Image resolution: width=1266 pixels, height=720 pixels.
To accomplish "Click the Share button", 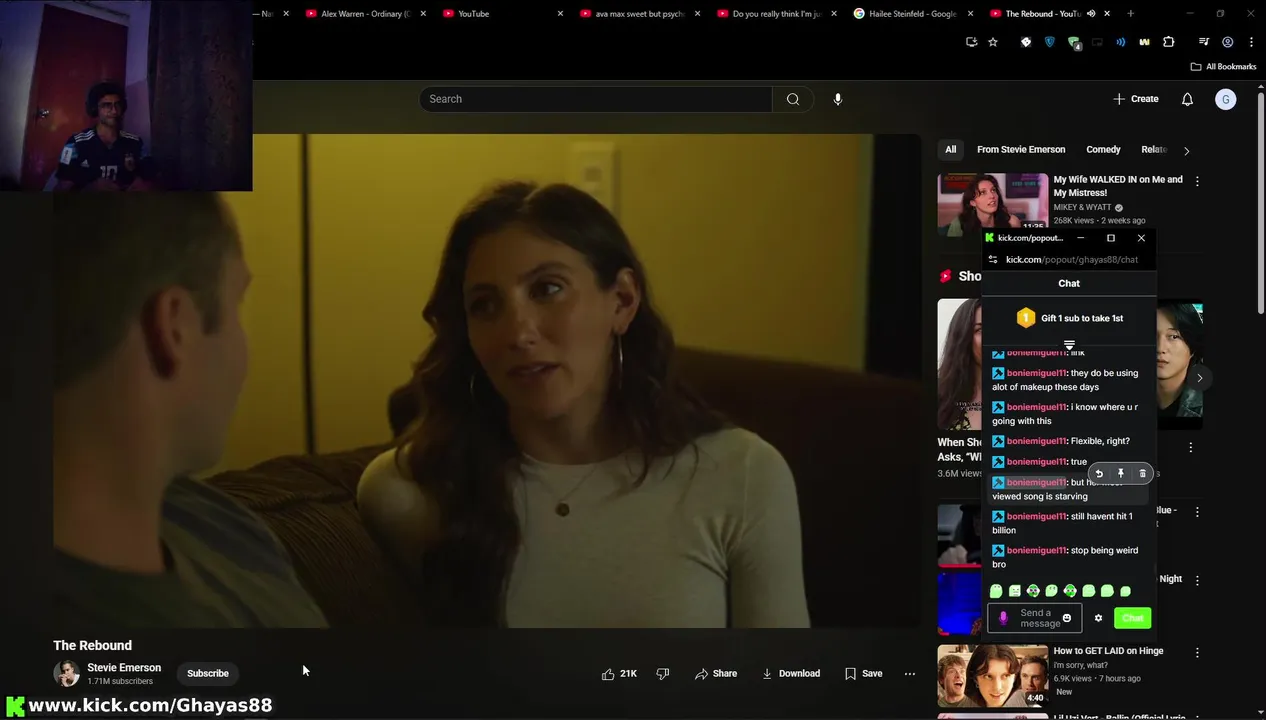I will click(x=716, y=674).
